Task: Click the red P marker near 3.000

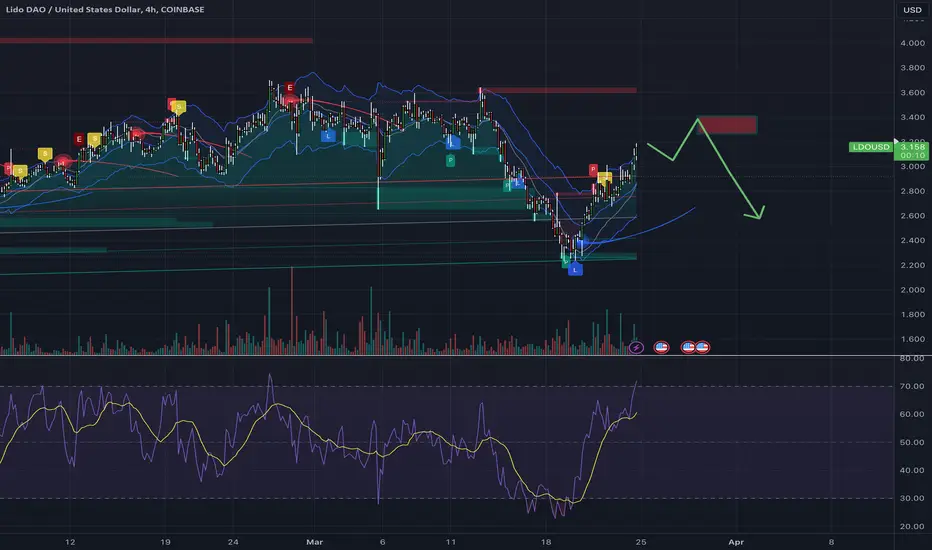Action: tap(593, 170)
